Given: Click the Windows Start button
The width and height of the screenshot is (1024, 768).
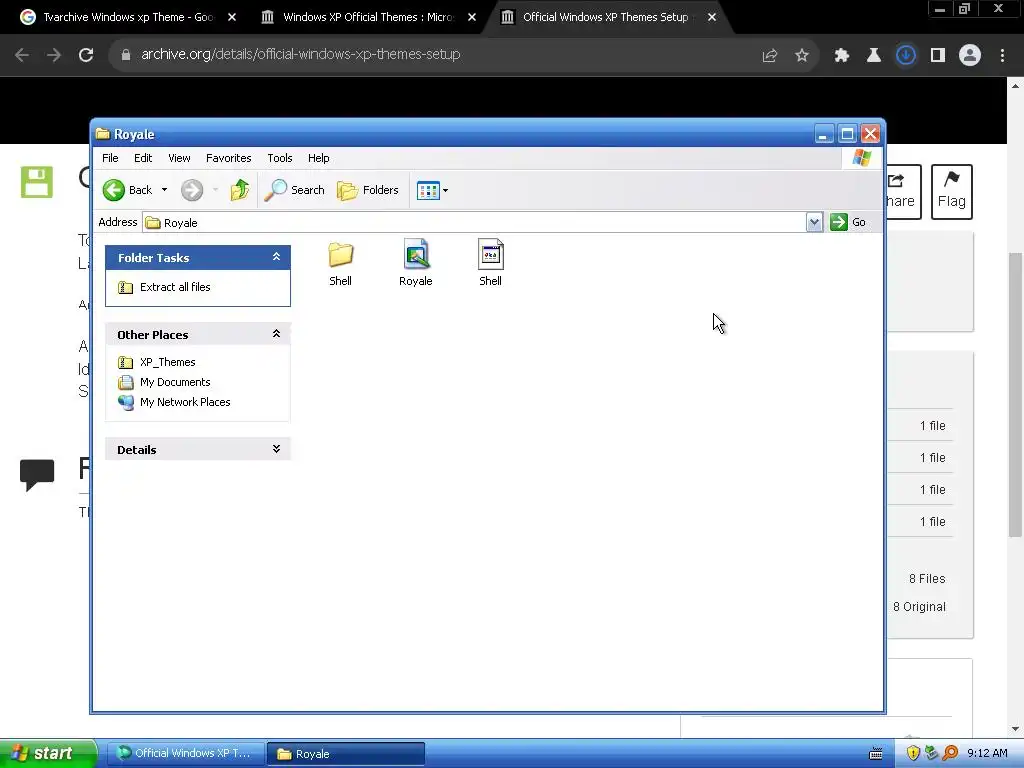Looking at the screenshot, I should 48,754.
